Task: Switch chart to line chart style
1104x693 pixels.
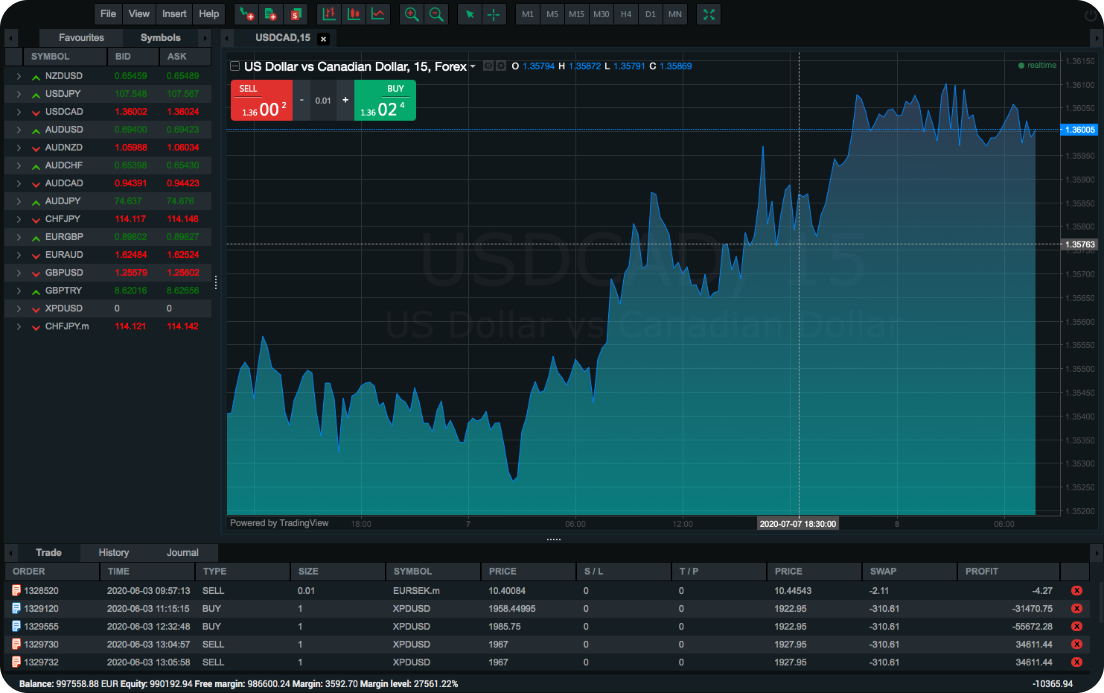Action: coord(378,14)
